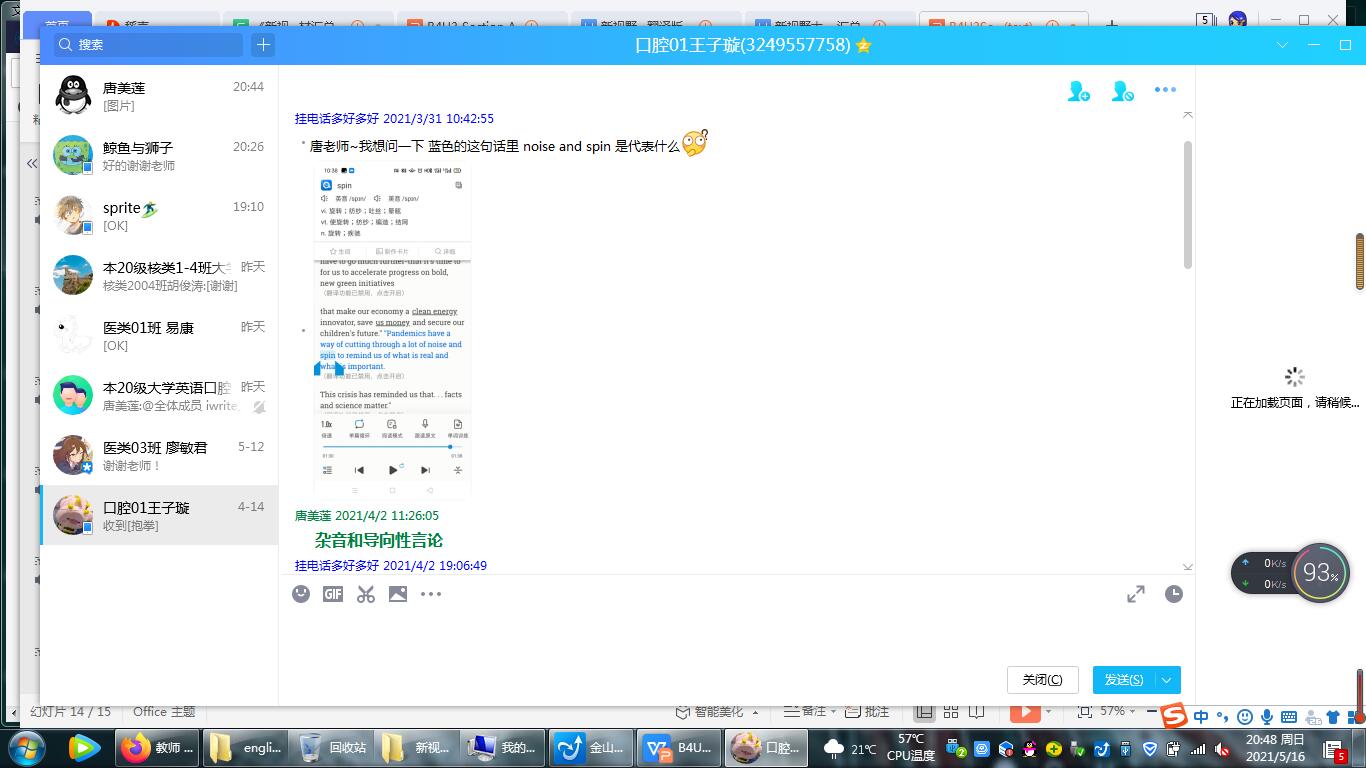
Task: Click the thinking emoji in the message
Action: point(695,144)
